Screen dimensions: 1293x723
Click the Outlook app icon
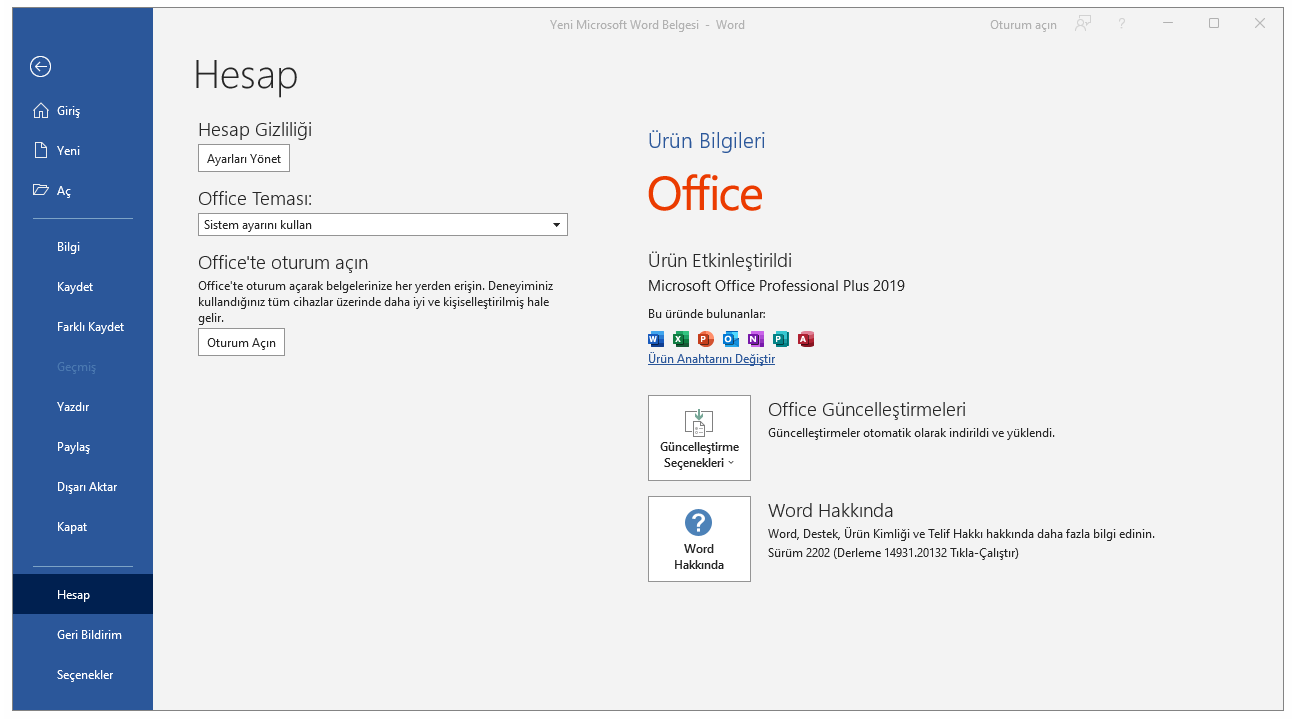[731, 339]
